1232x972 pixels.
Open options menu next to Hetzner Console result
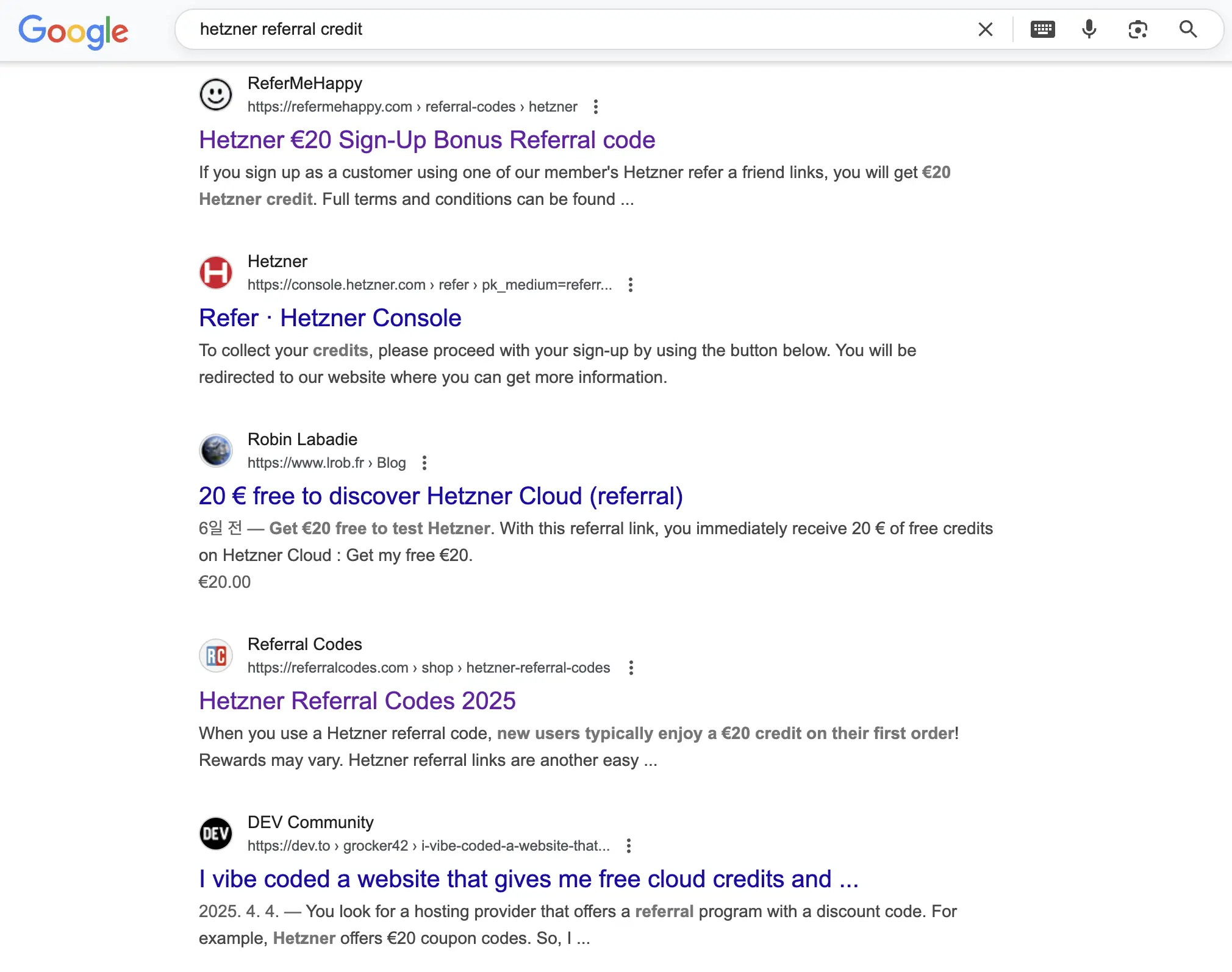631,284
